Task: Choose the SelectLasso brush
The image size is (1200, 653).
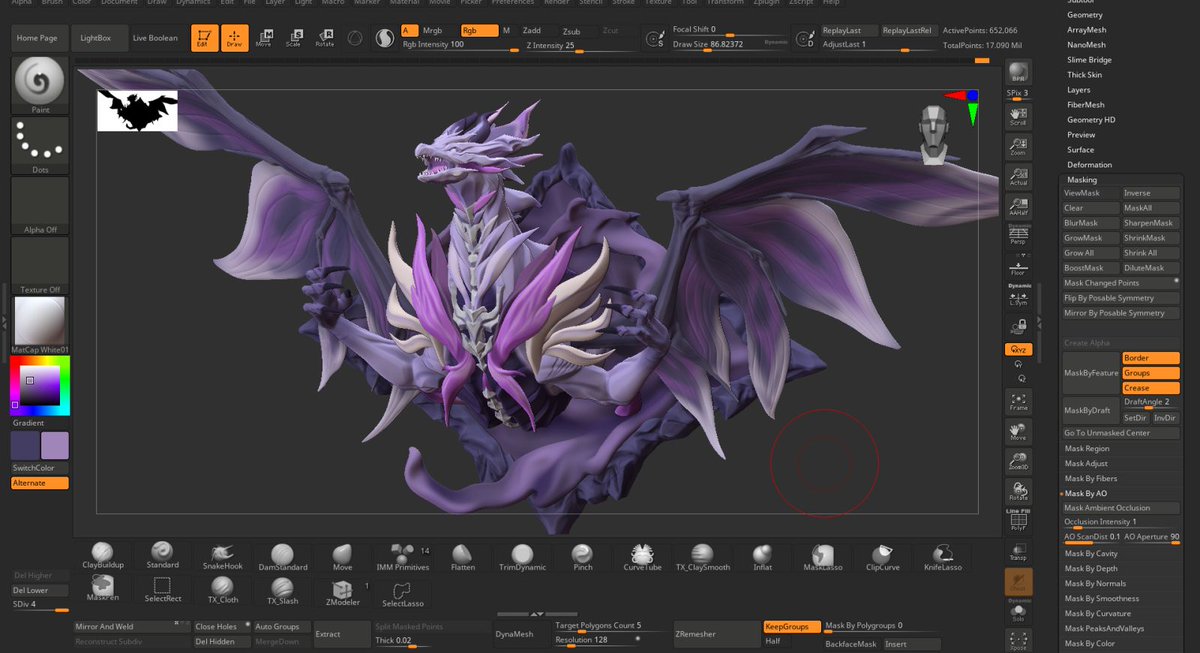Action: pyautogui.click(x=403, y=592)
